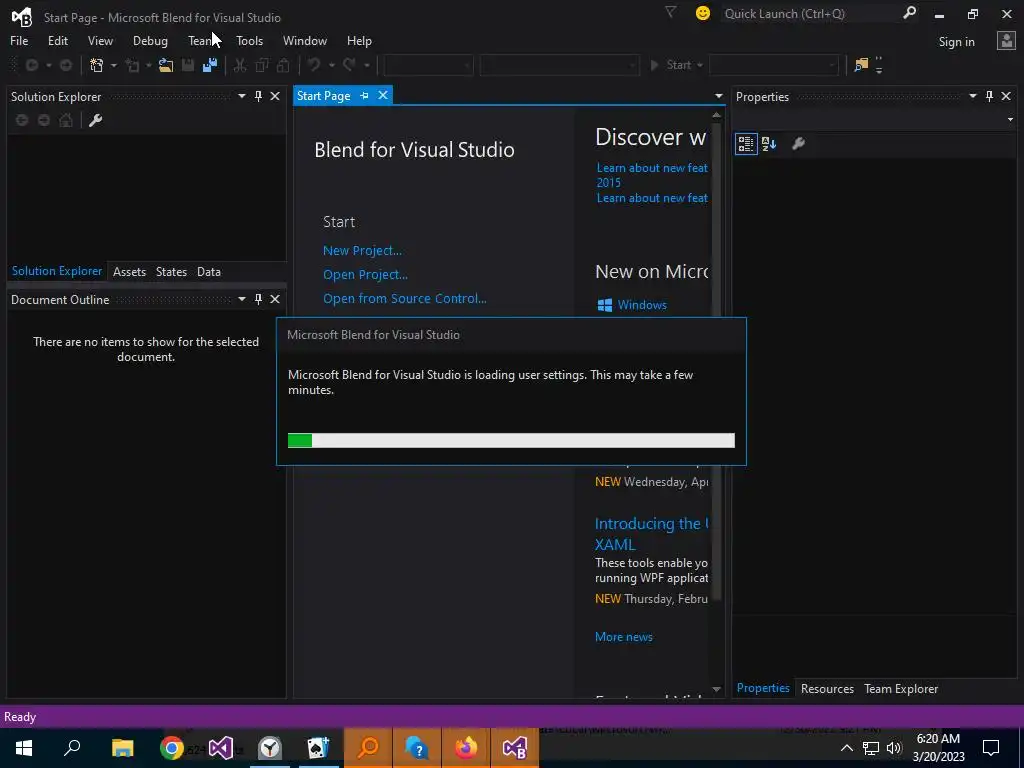Open the Debug menu
1024x768 pixels.
[150, 40]
